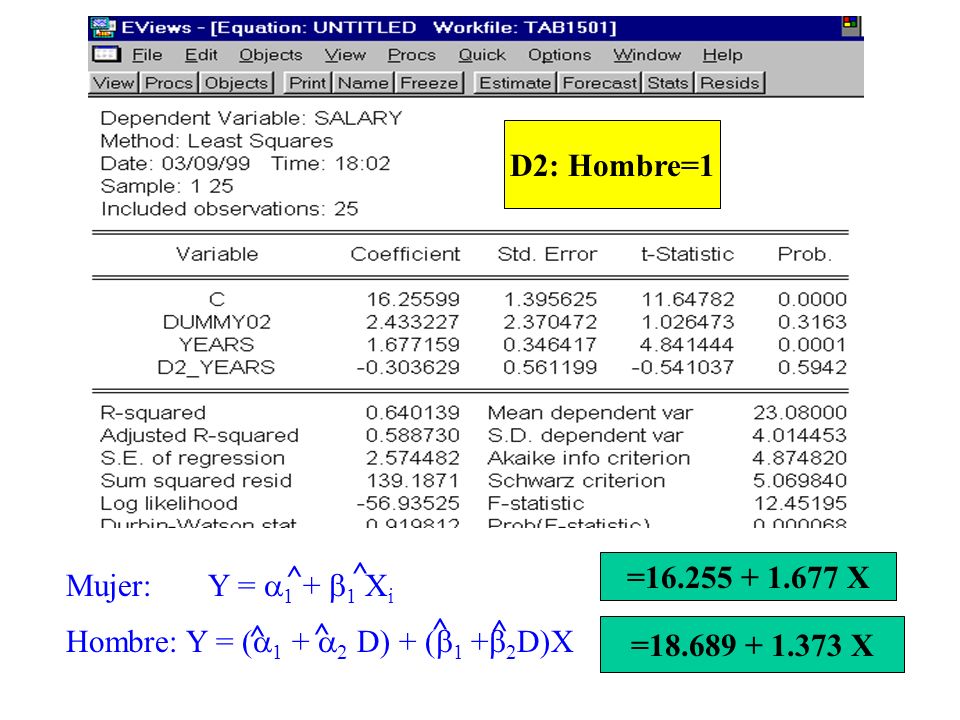
Task: Click the YEARS variable row label
Action: click(x=217, y=345)
